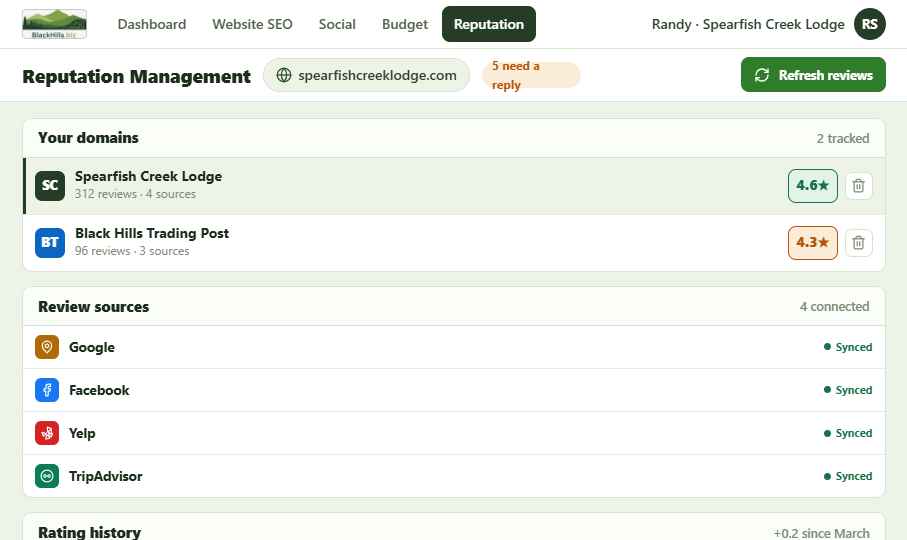This screenshot has height=540, width=907.
Task: Click the globe icon in domain chip
Action: (x=284, y=75)
